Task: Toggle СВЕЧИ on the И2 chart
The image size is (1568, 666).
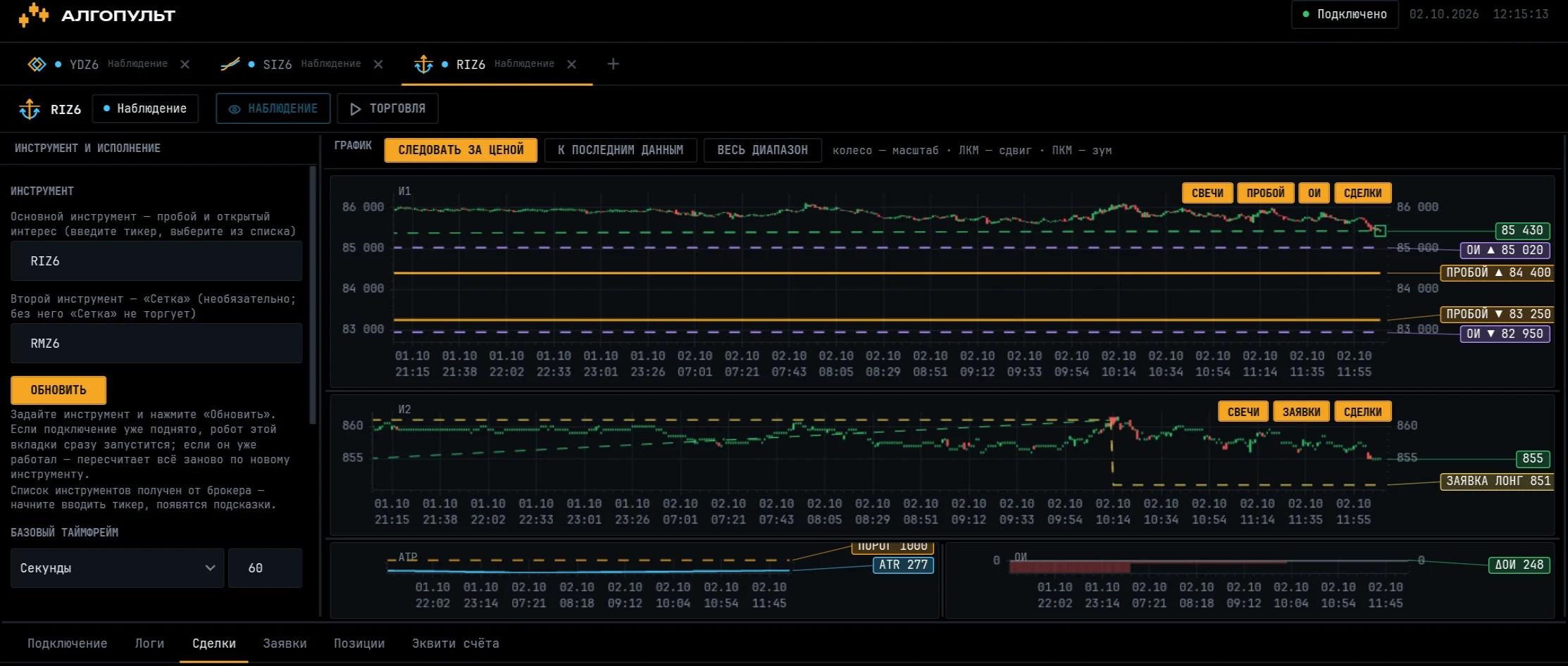Action: (1243, 412)
